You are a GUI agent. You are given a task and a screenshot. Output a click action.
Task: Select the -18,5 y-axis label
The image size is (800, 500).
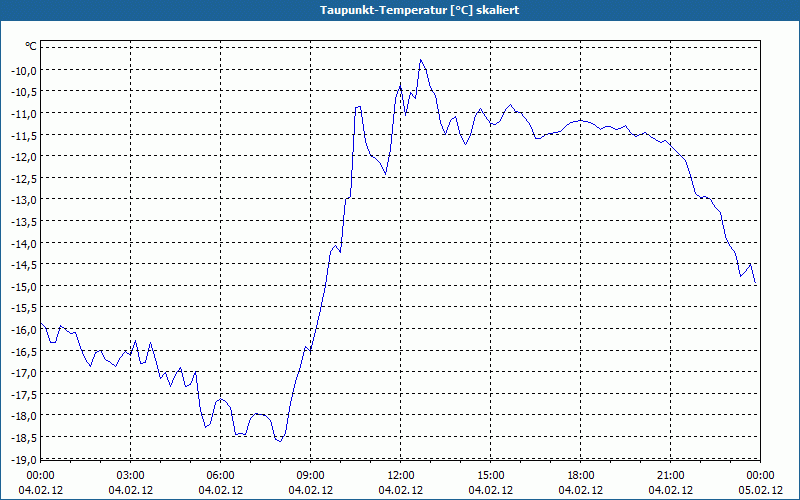(23, 438)
